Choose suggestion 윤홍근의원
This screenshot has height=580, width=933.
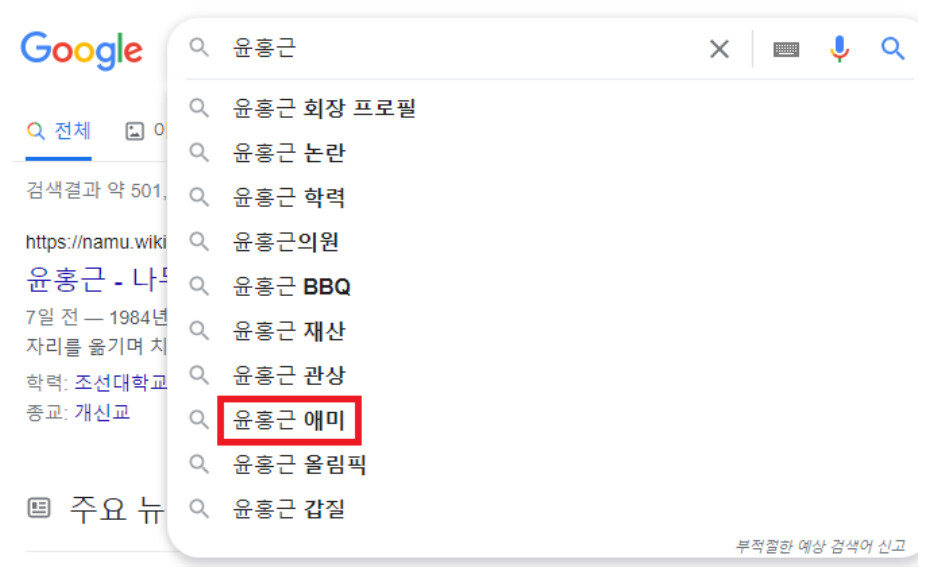click(x=286, y=242)
